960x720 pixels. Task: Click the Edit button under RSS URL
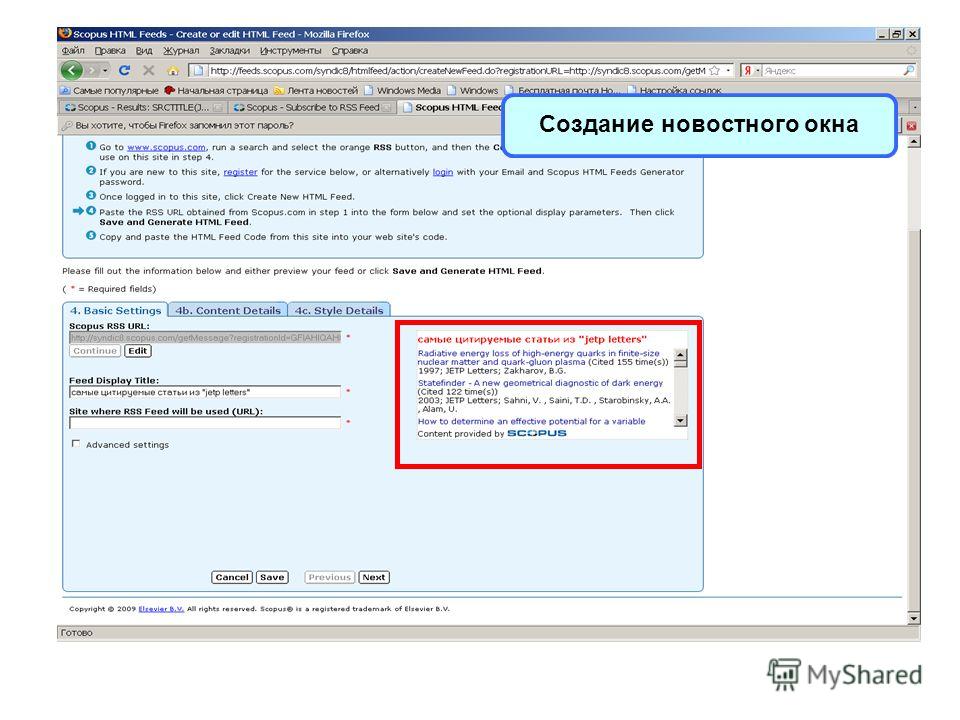[138, 351]
